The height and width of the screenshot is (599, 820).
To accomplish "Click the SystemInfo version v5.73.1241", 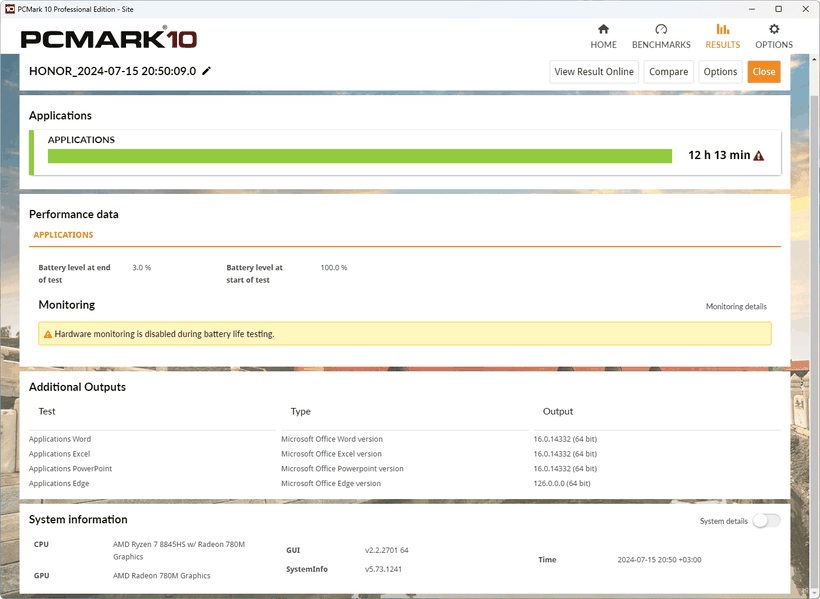I will point(383,569).
